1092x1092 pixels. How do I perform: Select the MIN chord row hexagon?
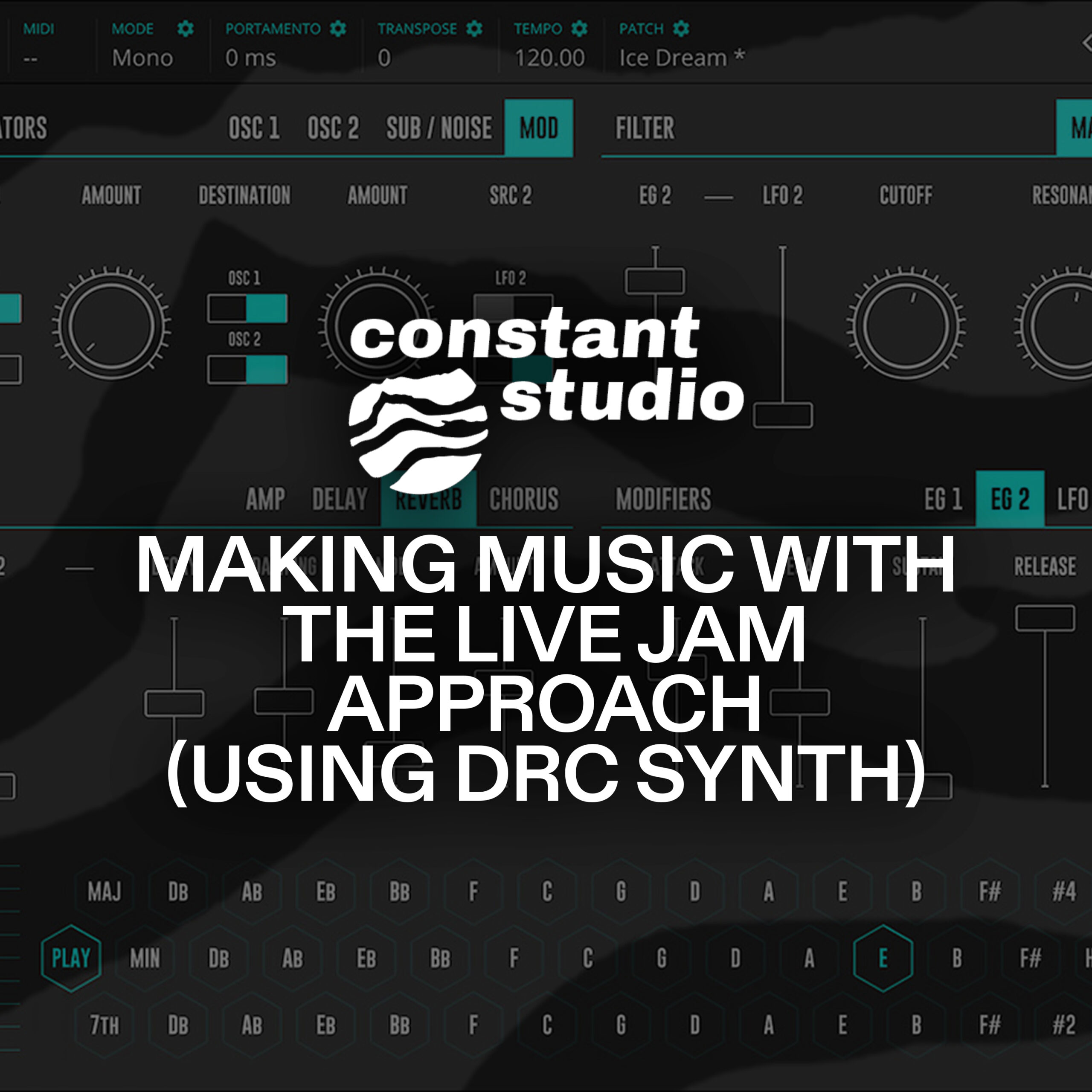click(145, 958)
